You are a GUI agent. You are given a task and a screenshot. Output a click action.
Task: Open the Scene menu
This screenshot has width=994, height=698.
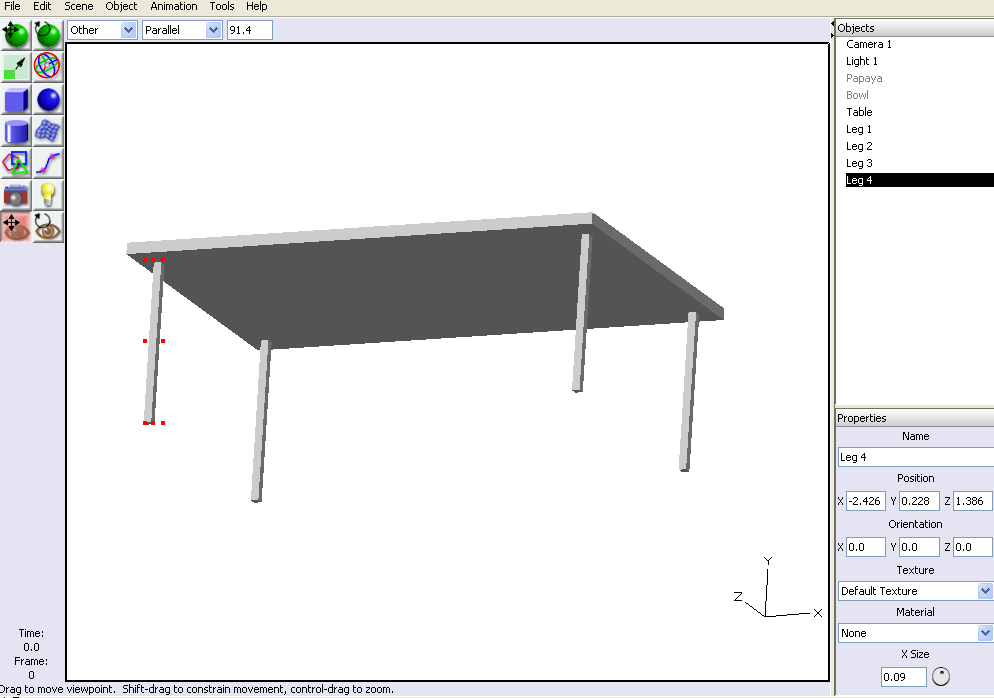tap(79, 6)
